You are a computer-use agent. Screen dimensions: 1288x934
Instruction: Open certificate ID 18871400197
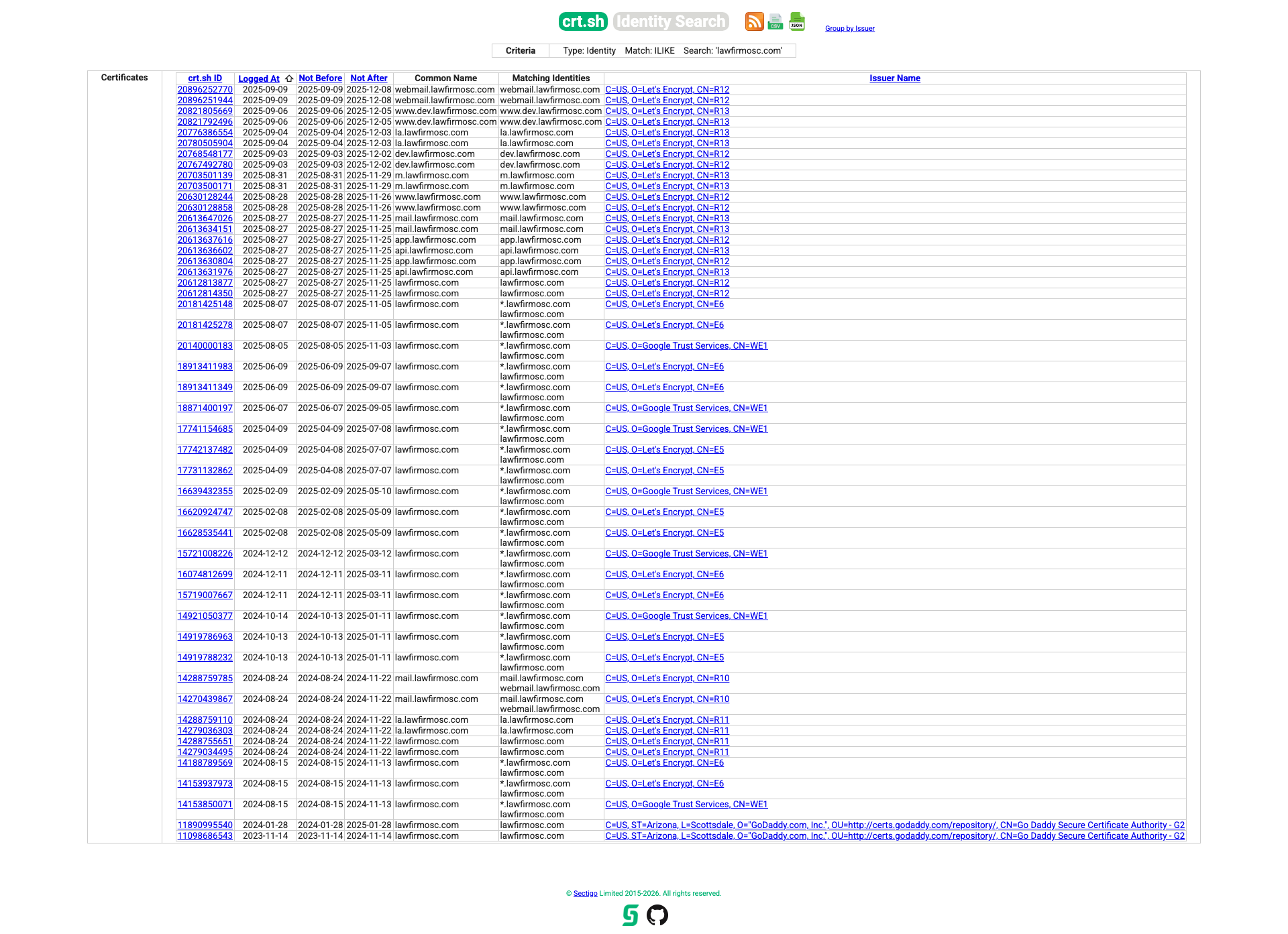(x=205, y=408)
